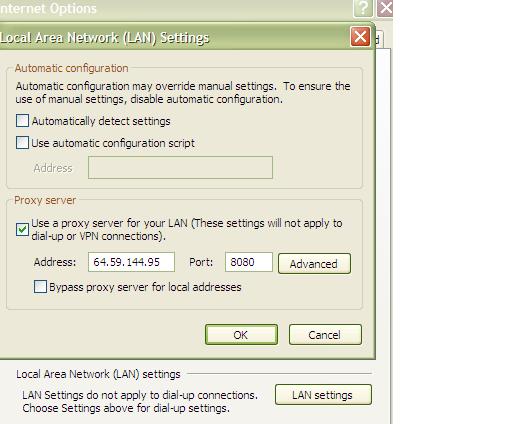Click the Proxy server group heading
The image size is (512, 424).
tap(45, 200)
